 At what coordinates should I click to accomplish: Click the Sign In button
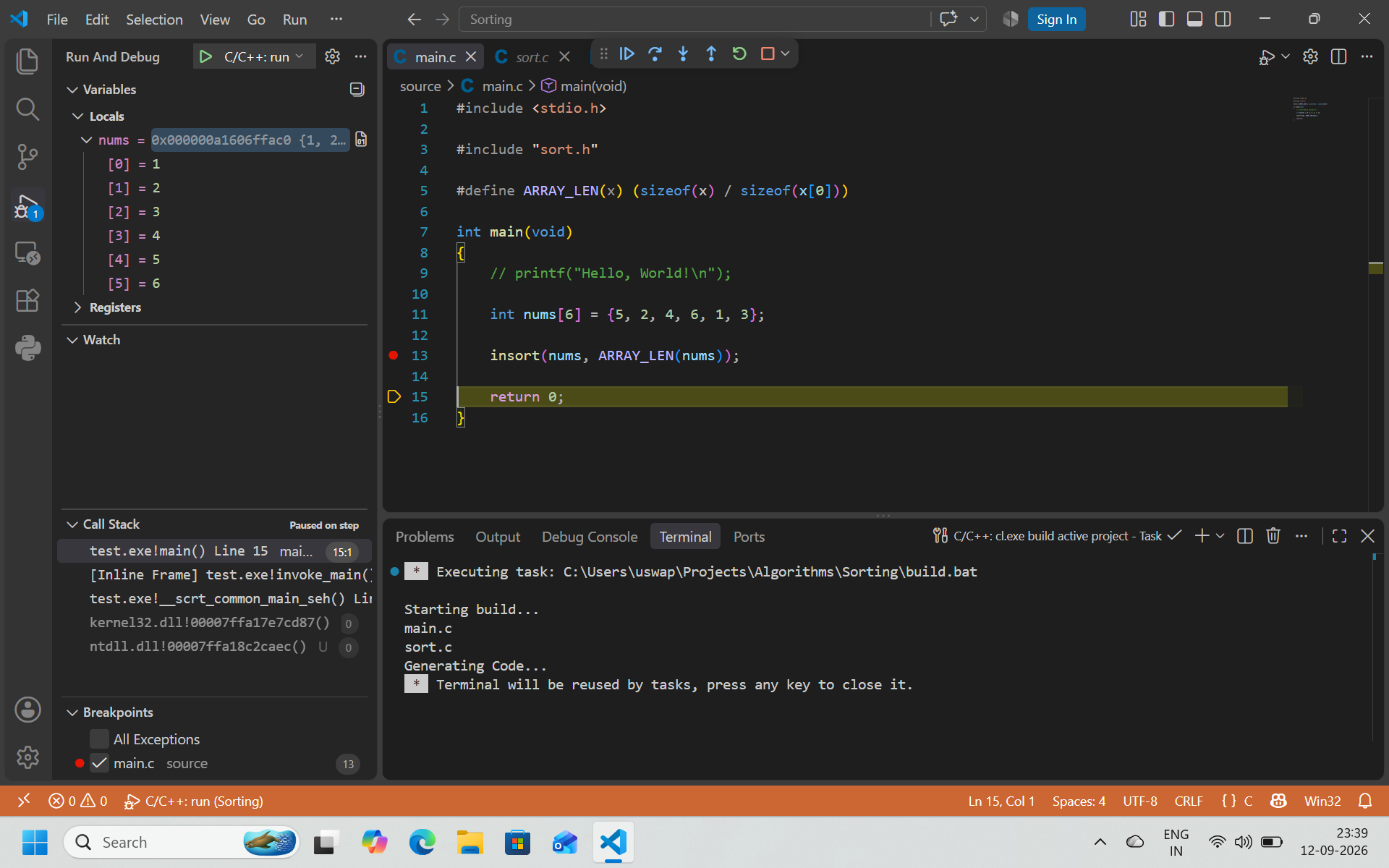1056,20
